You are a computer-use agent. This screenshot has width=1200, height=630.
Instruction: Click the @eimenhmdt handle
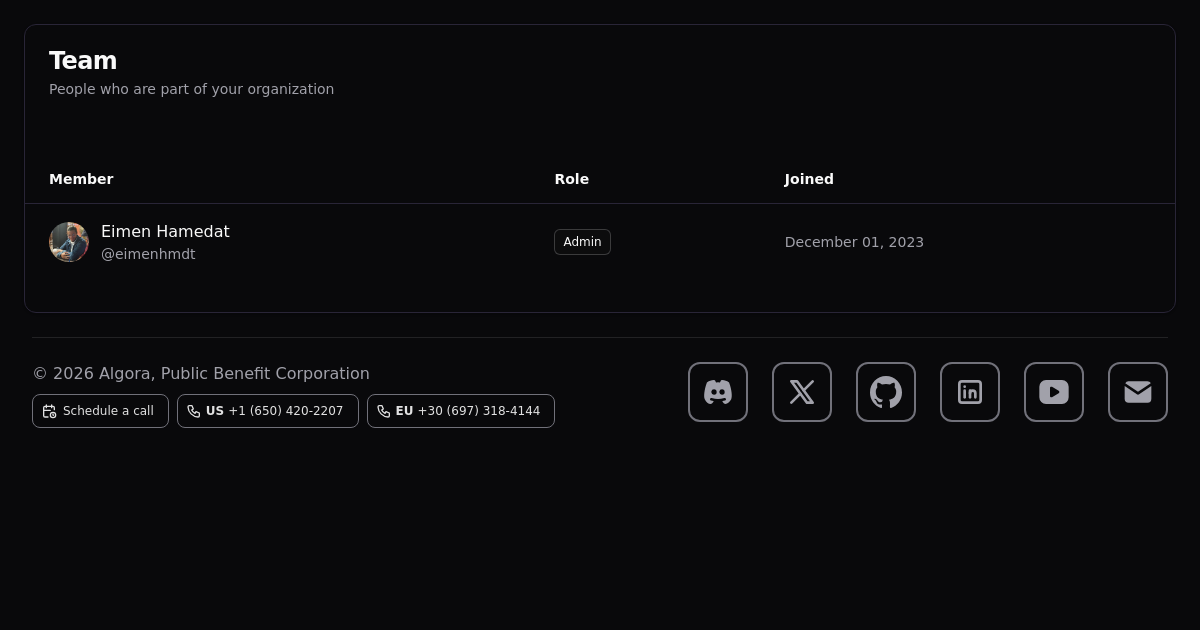pyautogui.click(x=148, y=254)
